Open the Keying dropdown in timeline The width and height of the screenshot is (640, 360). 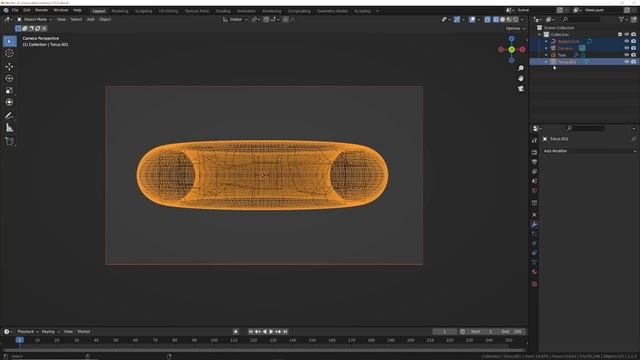click(x=51, y=332)
